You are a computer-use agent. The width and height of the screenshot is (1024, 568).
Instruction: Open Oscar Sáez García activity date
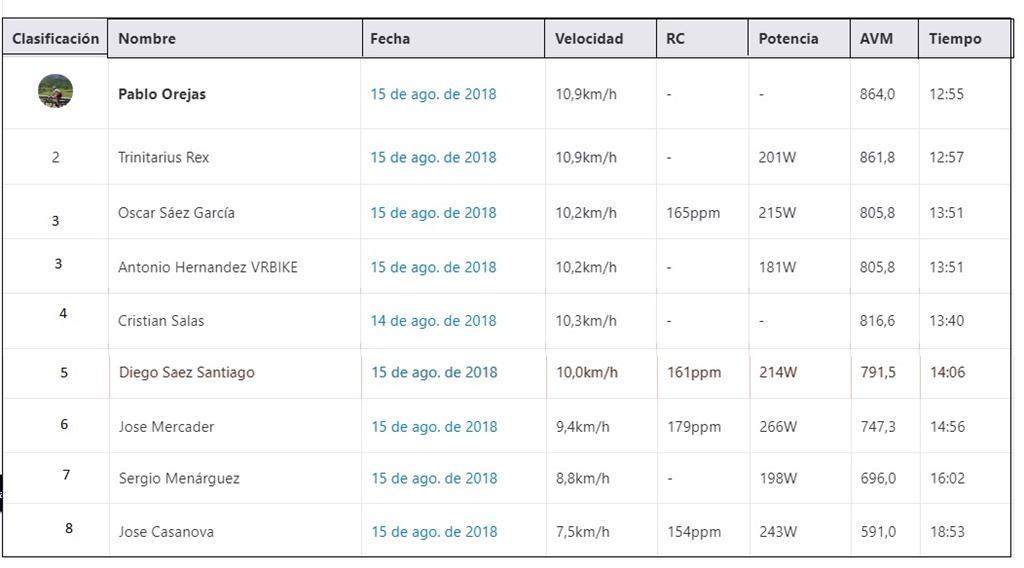tap(434, 213)
